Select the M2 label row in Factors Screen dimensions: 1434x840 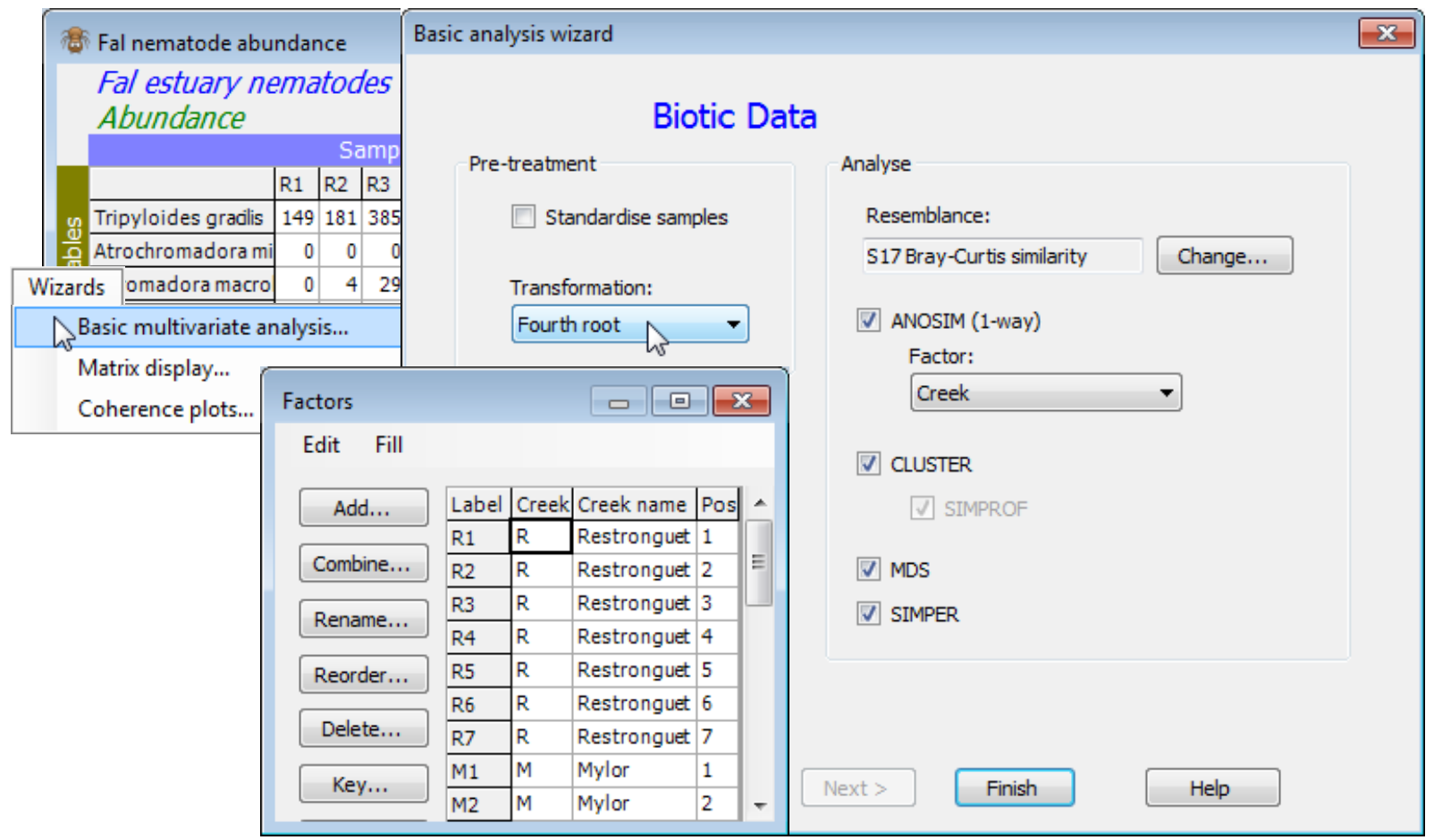(478, 804)
